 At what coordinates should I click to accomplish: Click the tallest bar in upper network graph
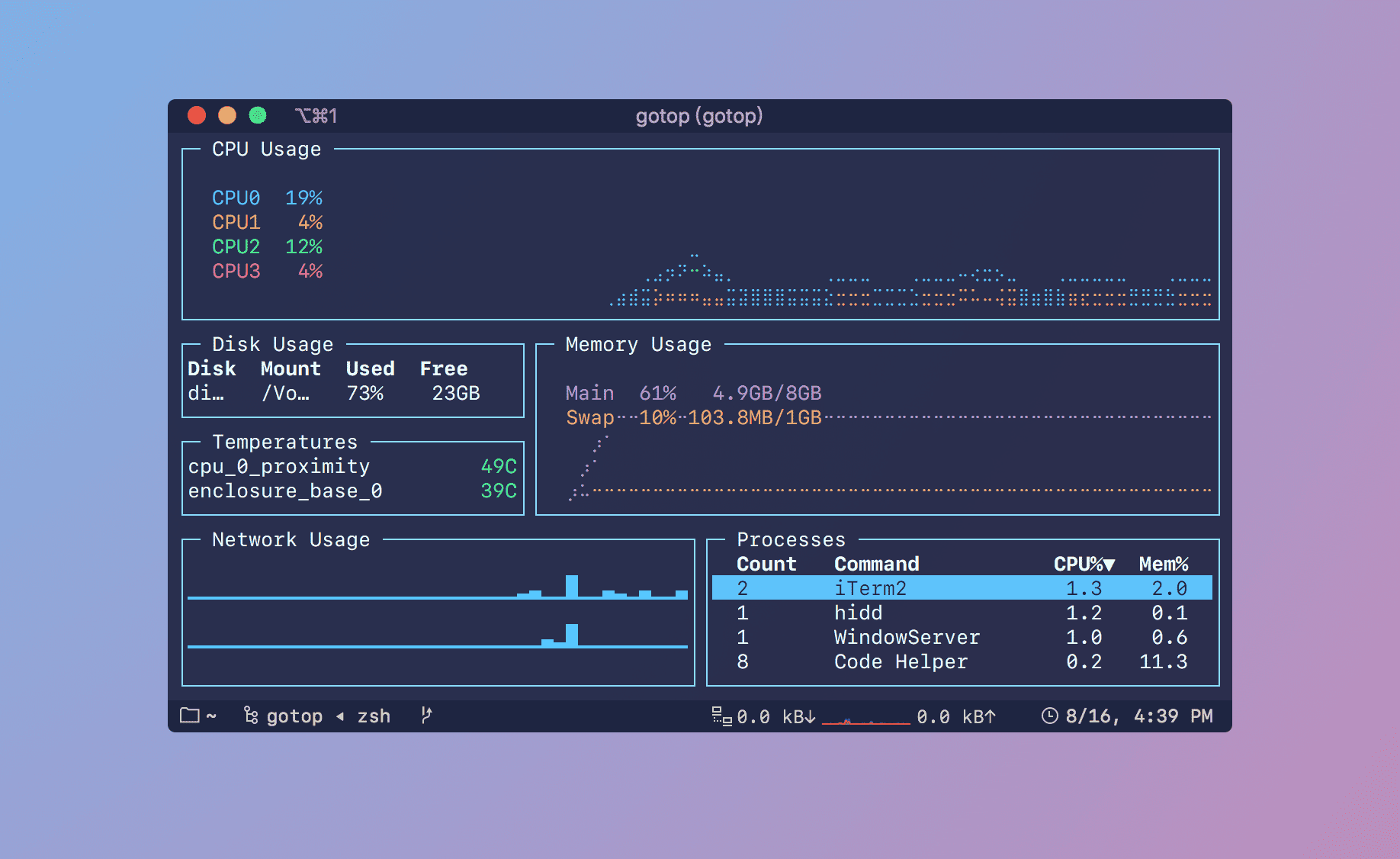(x=572, y=586)
